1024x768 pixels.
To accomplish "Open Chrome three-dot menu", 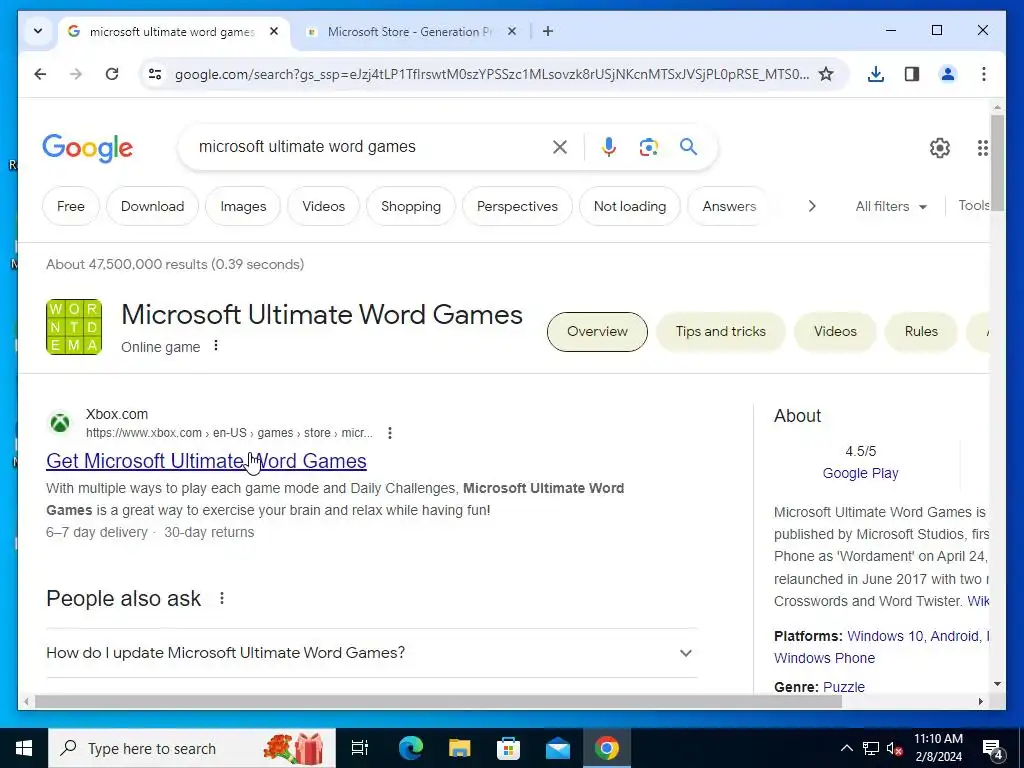I will [x=984, y=74].
